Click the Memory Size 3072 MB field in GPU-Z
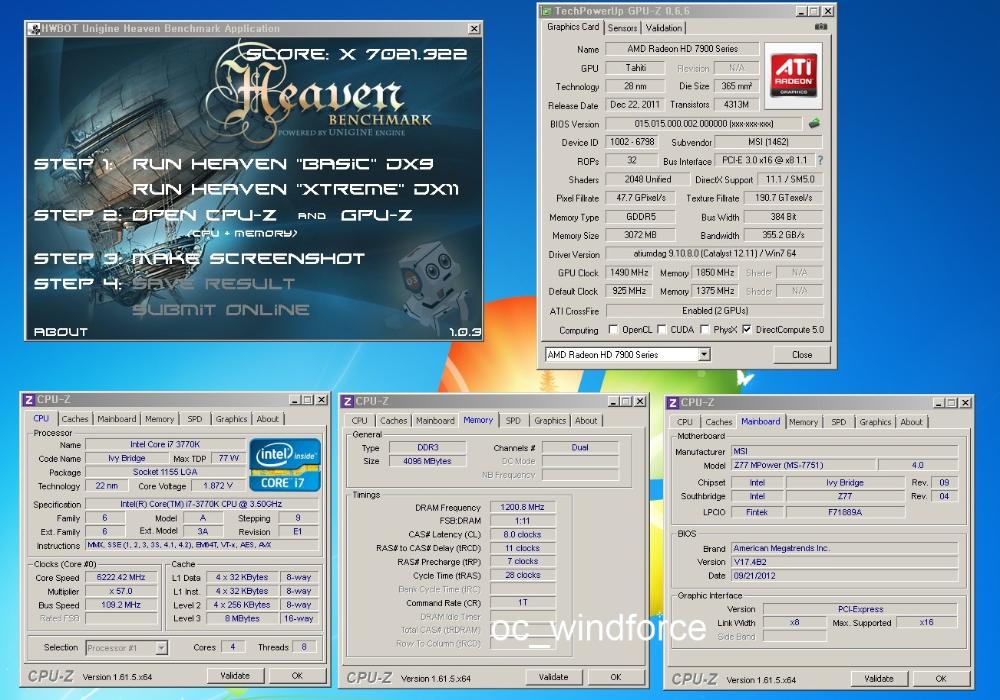 640,235
